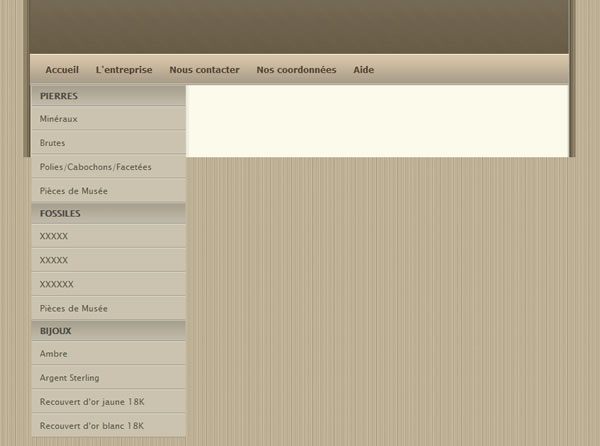The height and width of the screenshot is (446, 600).
Task: Open Pièces de Musée under FOSSILES
Action: [x=109, y=308]
